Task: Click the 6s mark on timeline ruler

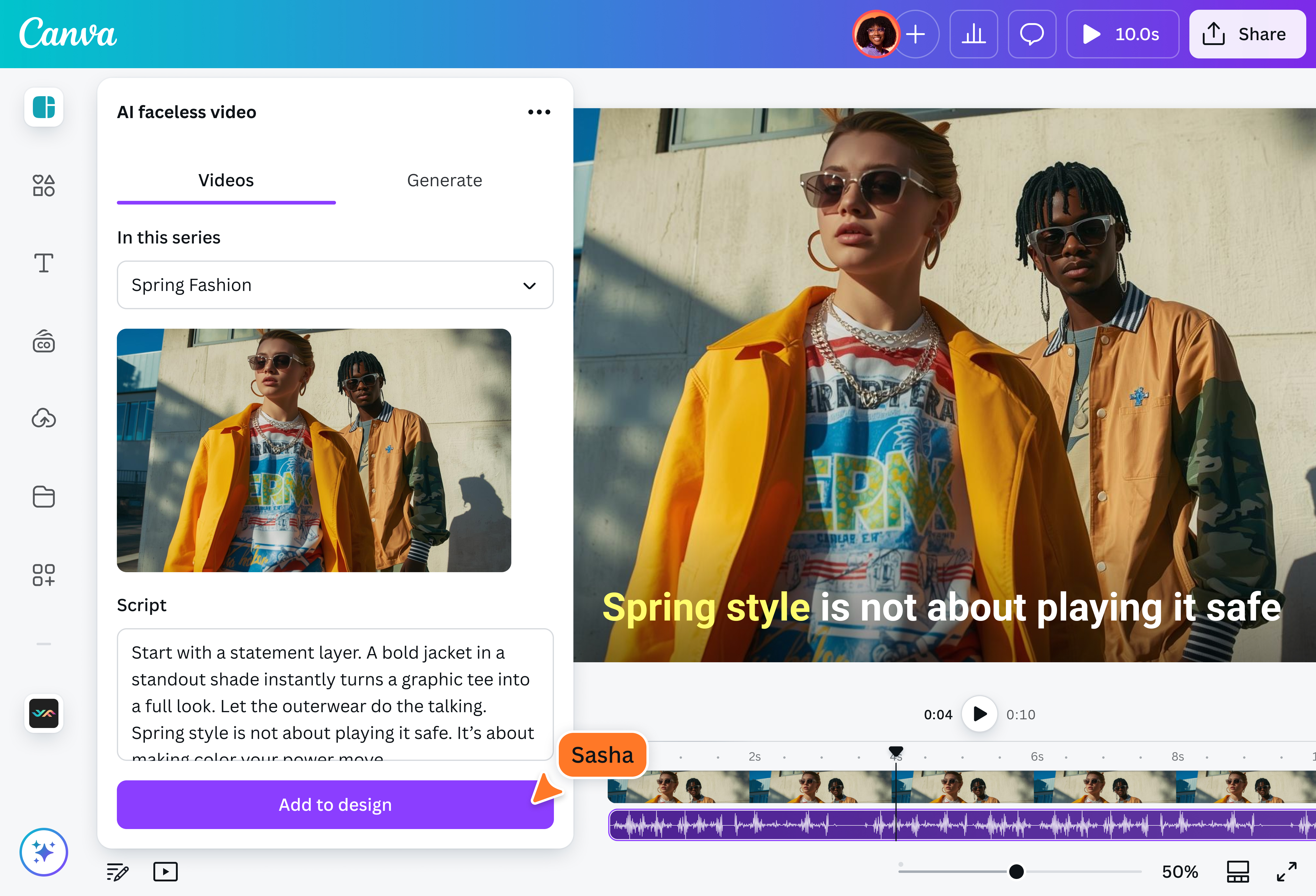Action: pos(1037,757)
